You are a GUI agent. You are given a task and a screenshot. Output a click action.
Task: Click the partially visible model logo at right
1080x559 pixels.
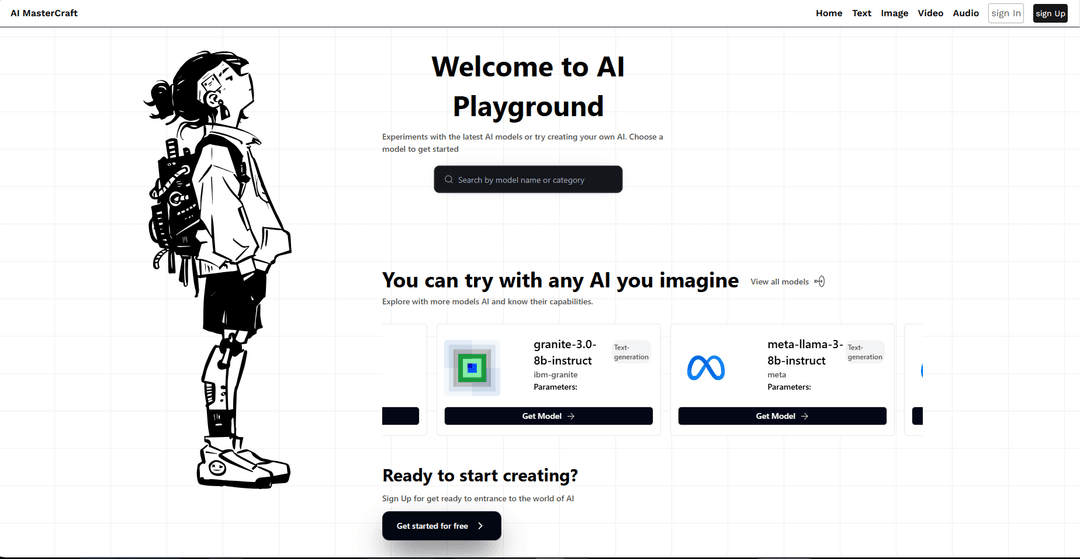(919, 370)
